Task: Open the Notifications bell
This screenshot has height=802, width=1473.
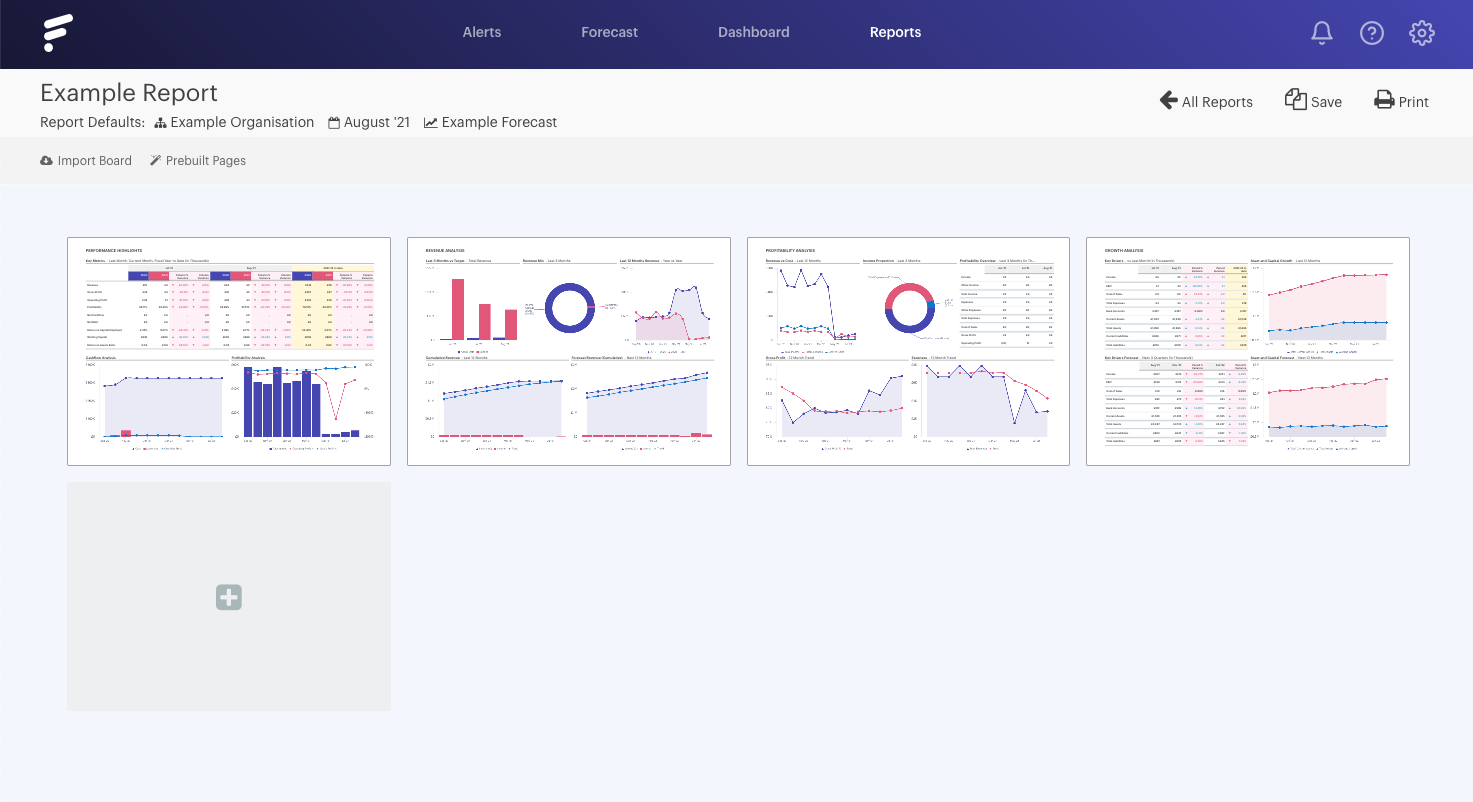Action: pyautogui.click(x=1321, y=33)
